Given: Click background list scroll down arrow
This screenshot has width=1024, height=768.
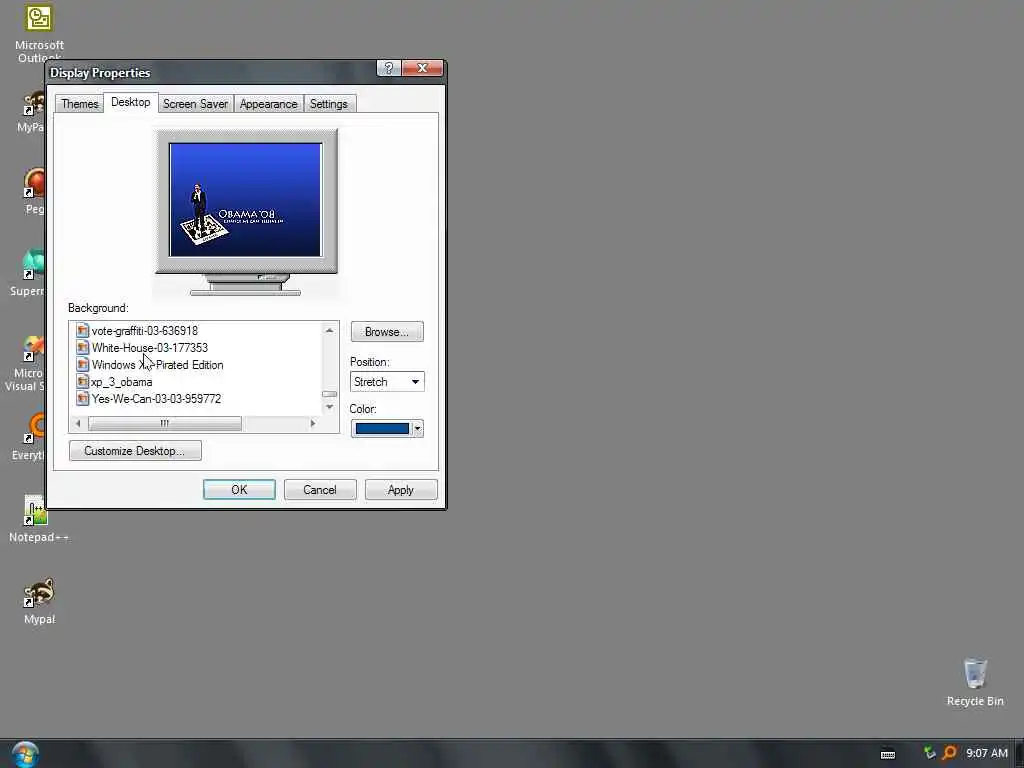Looking at the screenshot, I should (329, 407).
